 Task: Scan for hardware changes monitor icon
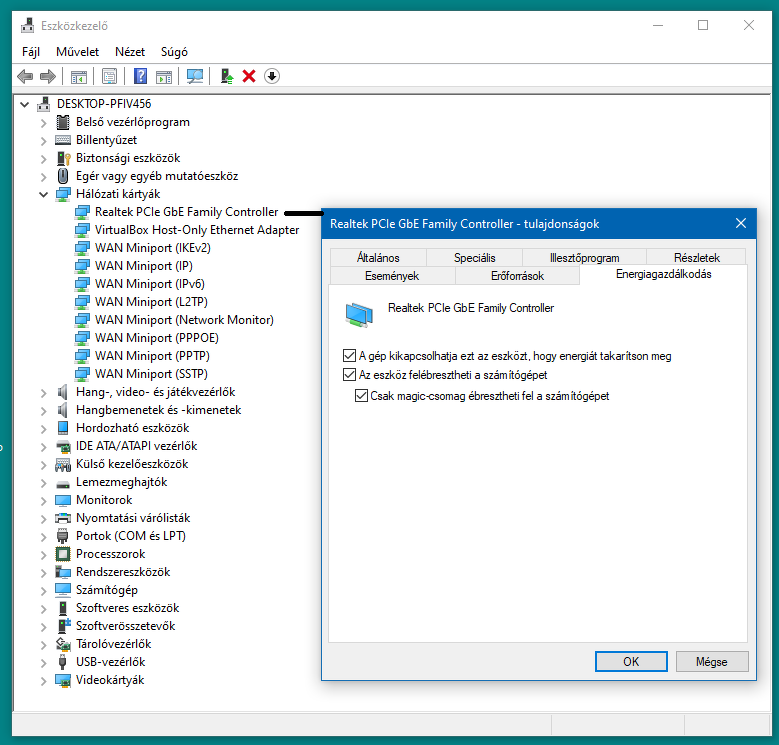[195, 76]
